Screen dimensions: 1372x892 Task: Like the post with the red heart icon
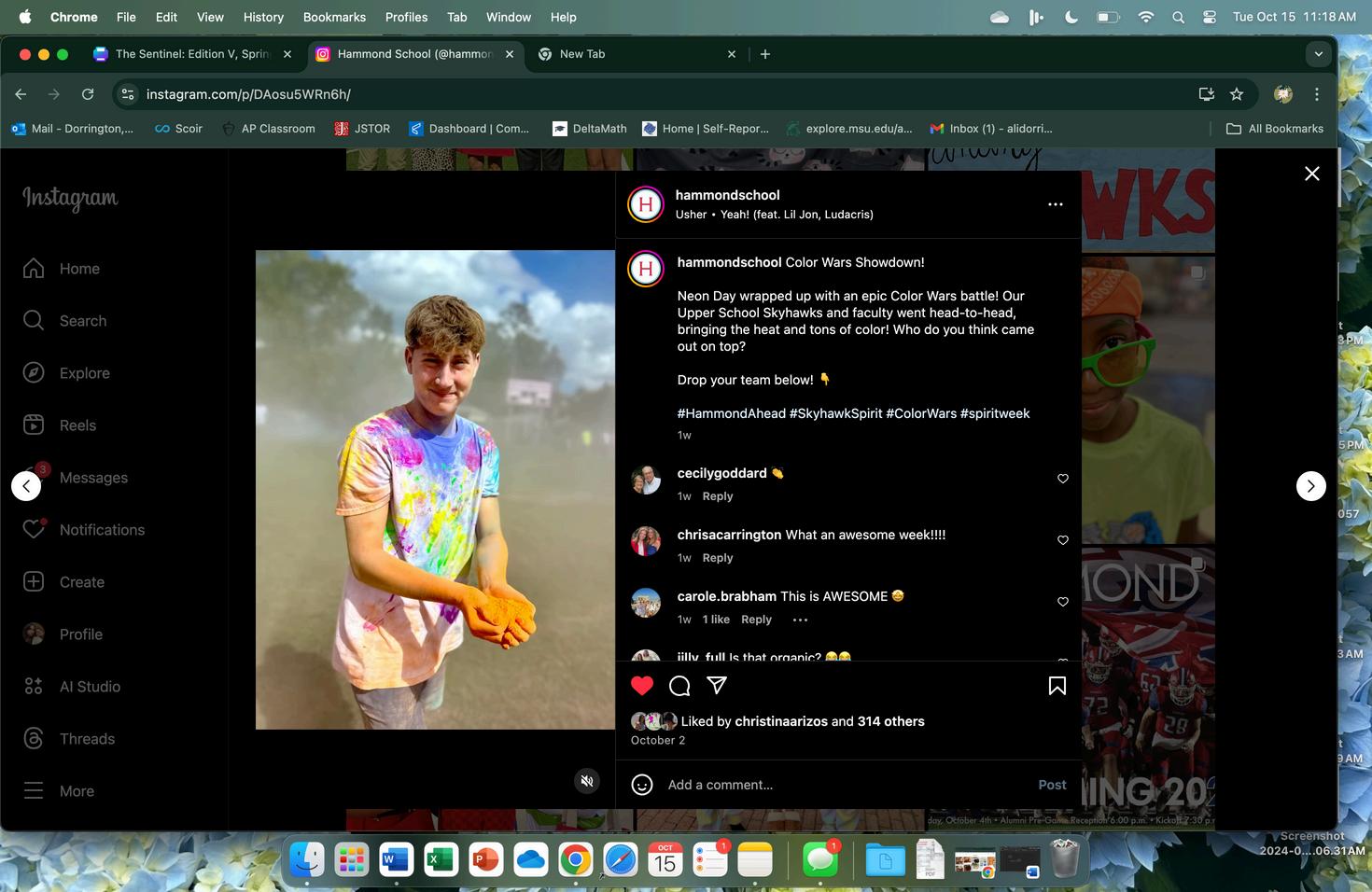(x=642, y=686)
